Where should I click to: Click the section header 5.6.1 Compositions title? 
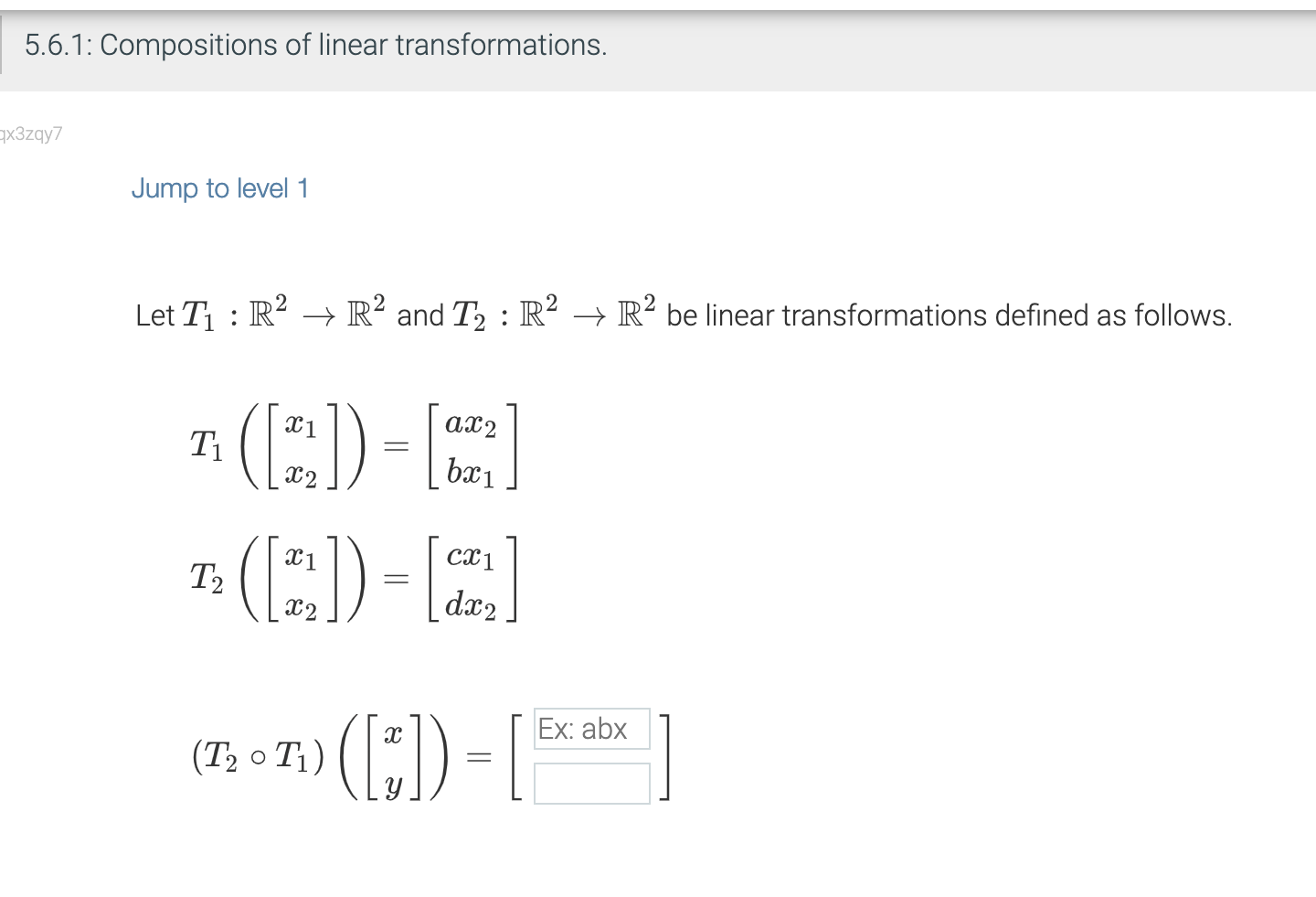pyautogui.click(x=315, y=45)
